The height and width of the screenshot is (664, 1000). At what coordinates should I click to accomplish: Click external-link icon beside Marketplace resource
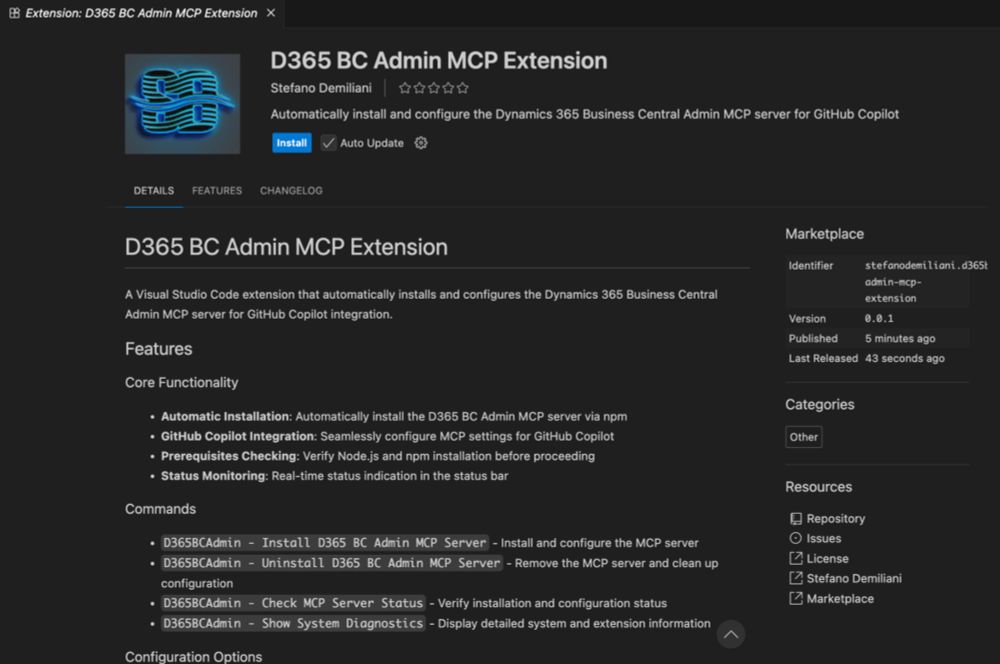[x=795, y=599]
